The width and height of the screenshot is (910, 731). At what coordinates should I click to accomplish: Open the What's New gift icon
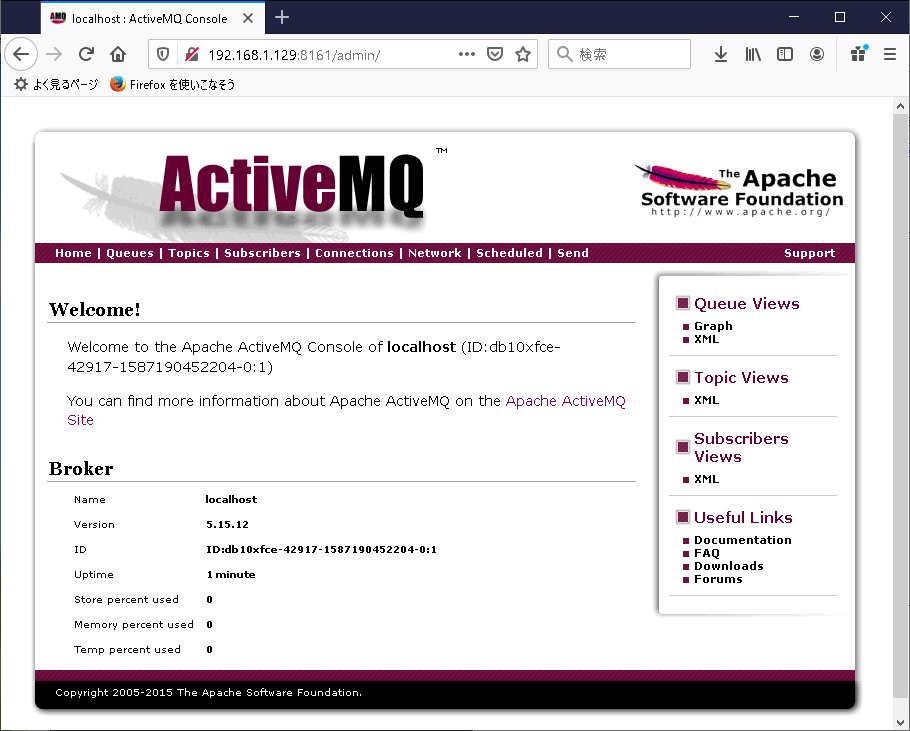click(x=858, y=54)
